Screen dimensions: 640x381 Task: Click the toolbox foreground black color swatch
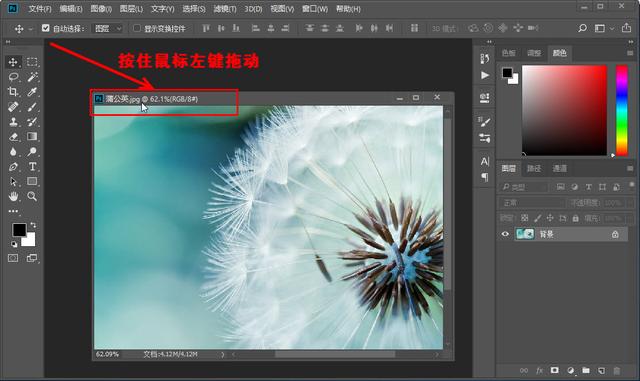[18, 230]
